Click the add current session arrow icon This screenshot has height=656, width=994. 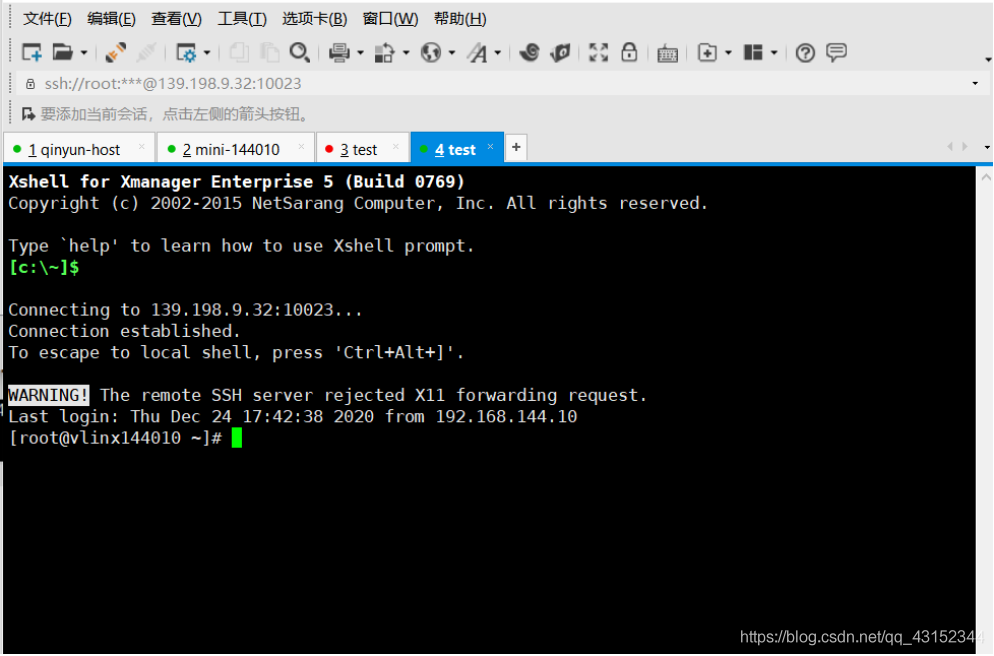click(29, 114)
